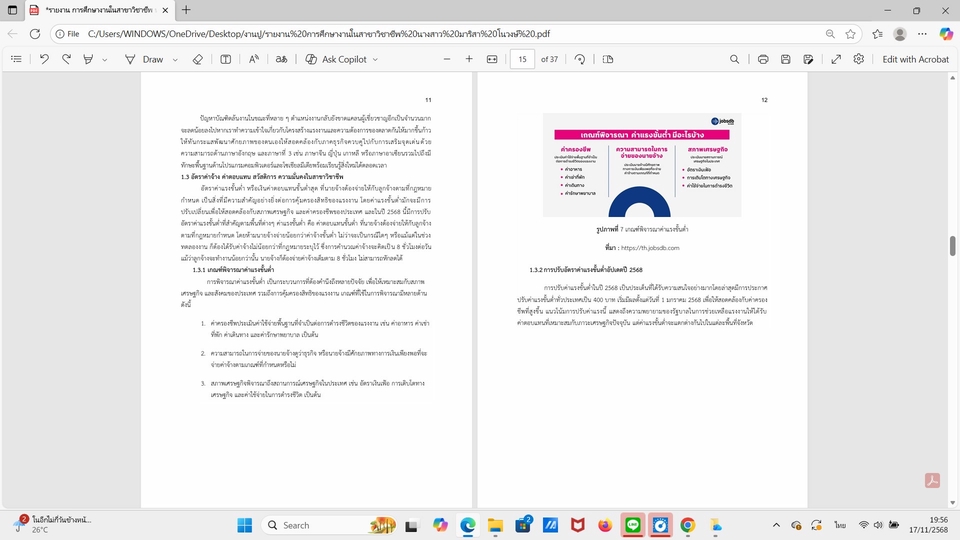Screen dimensions: 960x540
Task: Open a new browser tab
Action: pos(186,10)
